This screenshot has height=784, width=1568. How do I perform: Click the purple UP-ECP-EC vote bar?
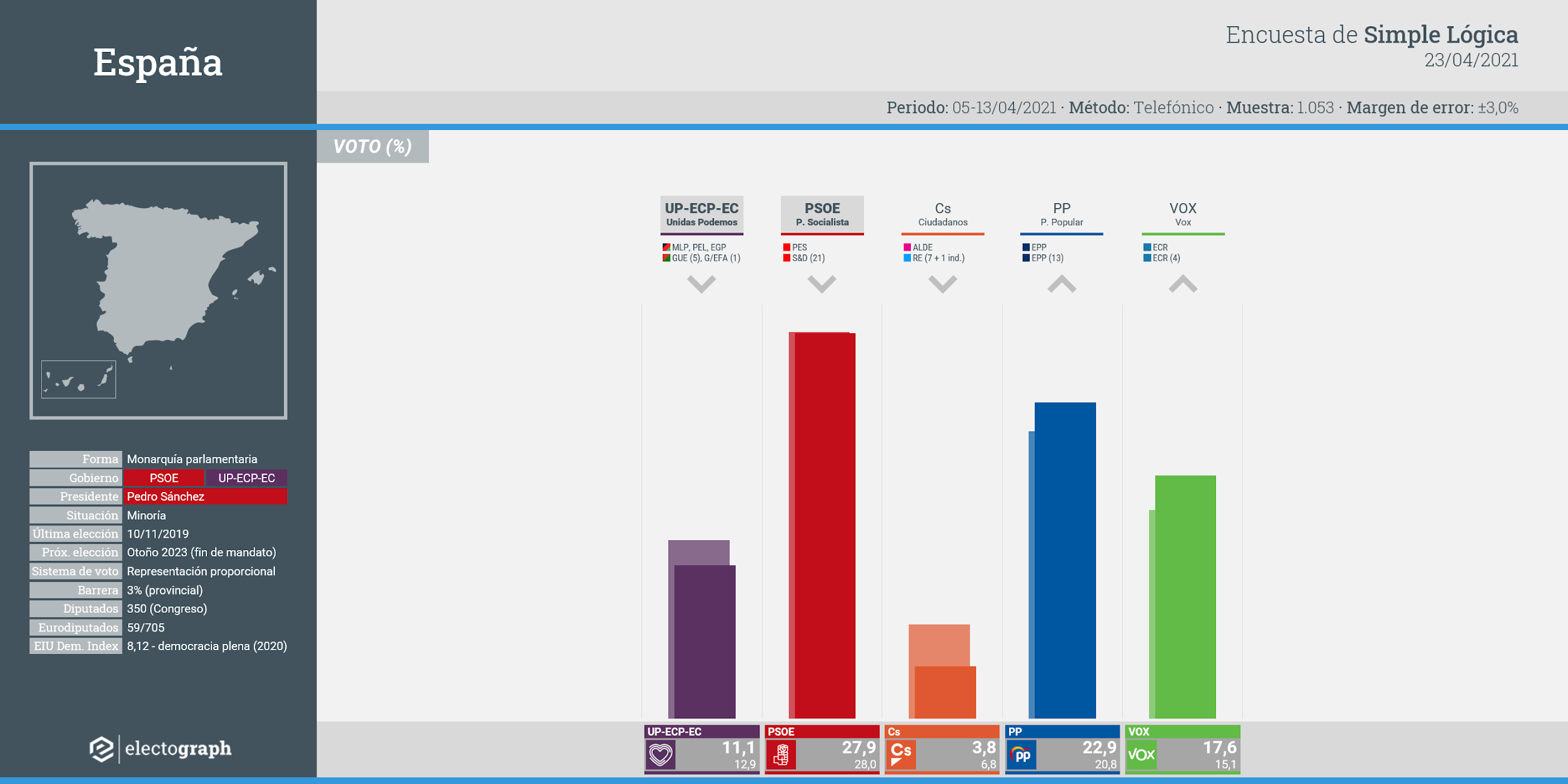[705, 642]
